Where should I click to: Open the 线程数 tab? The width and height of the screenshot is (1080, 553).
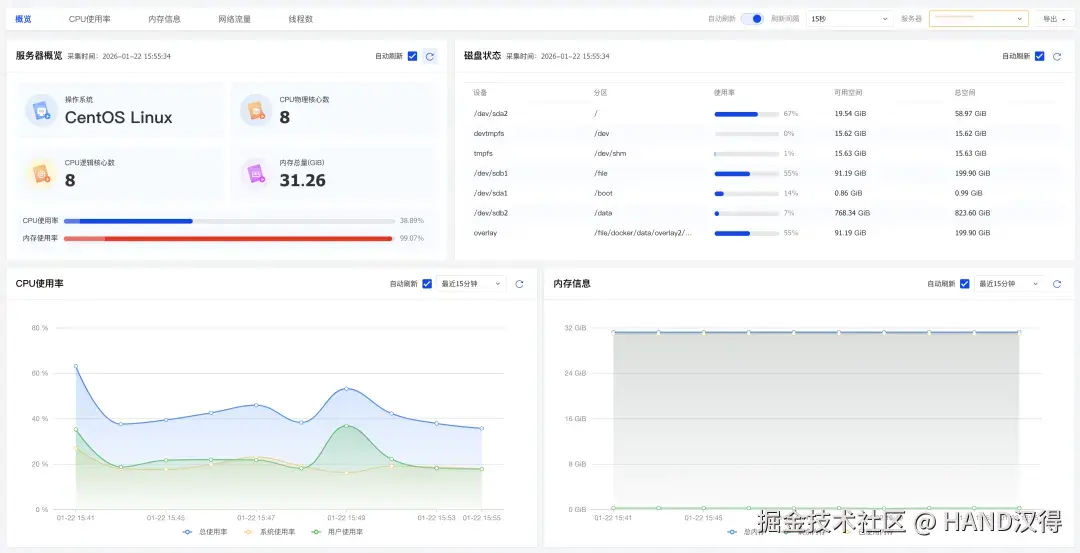[x=301, y=19]
